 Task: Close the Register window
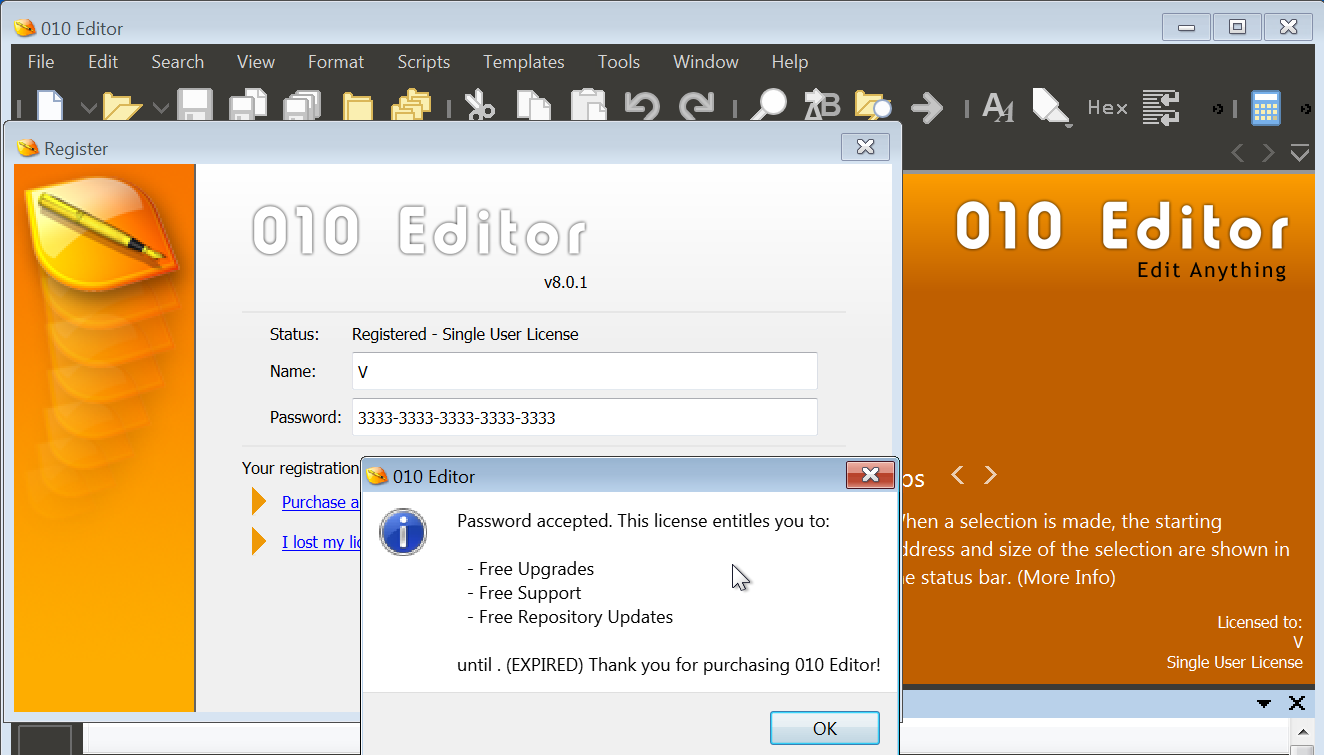coord(866,147)
